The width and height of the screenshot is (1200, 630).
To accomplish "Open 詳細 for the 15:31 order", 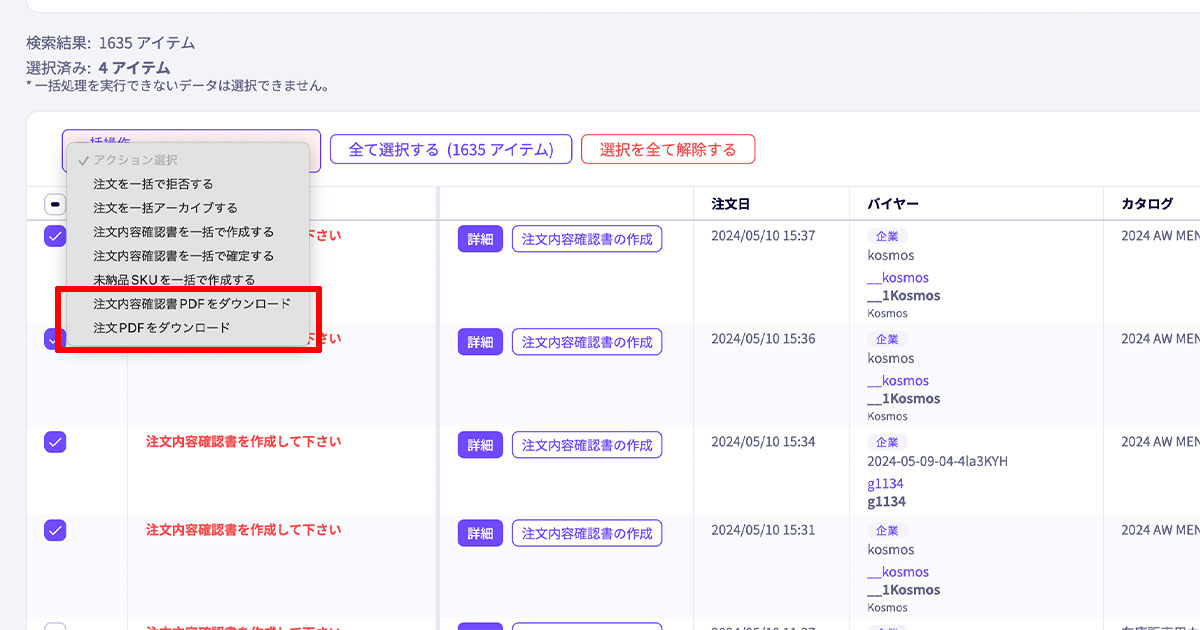I will pyautogui.click(x=481, y=533).
